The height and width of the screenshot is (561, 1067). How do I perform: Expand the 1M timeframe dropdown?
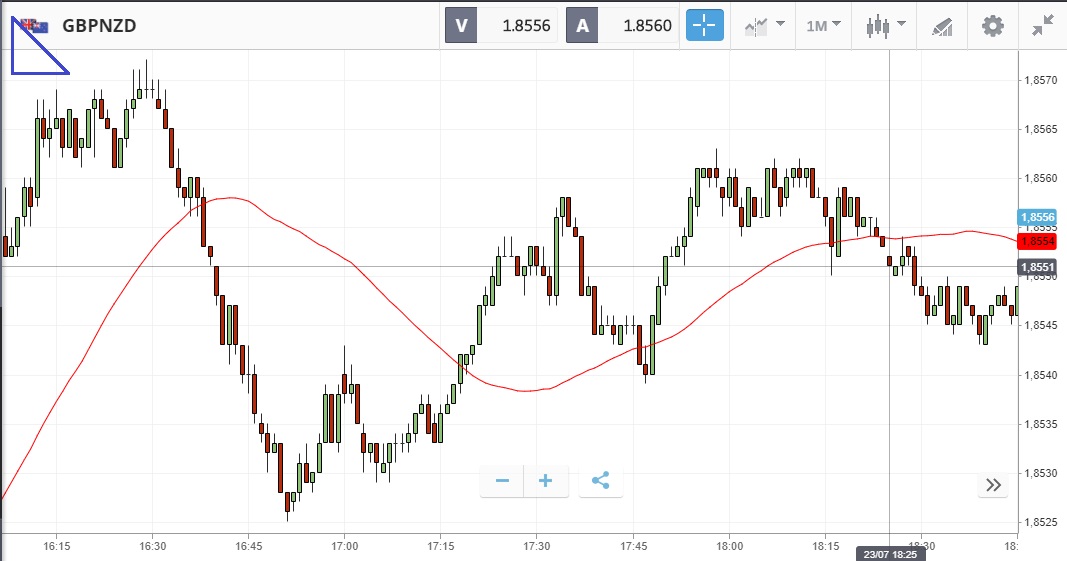click(824, 26)
